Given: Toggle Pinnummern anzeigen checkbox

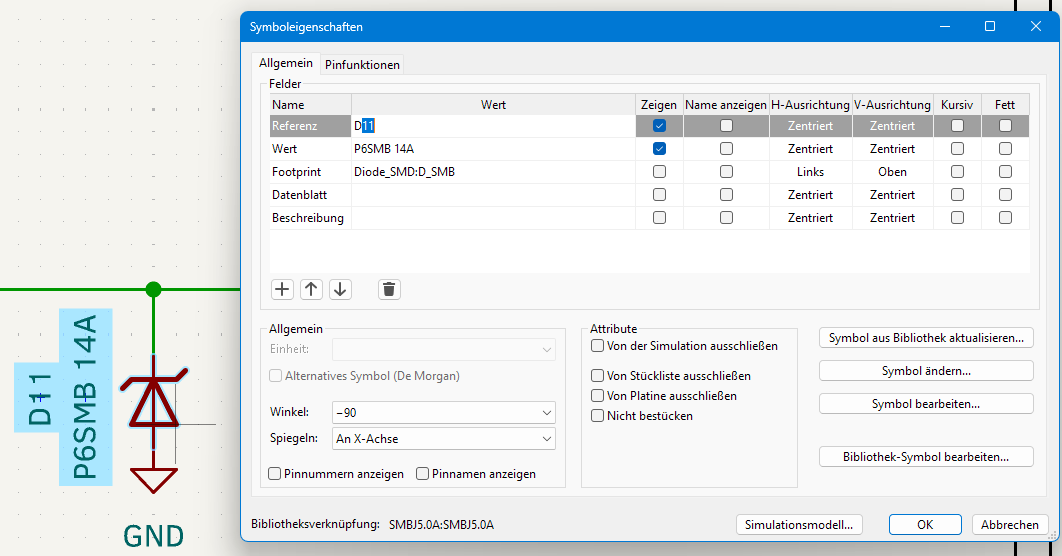Looking at the screenshot, I should [275, 474].
